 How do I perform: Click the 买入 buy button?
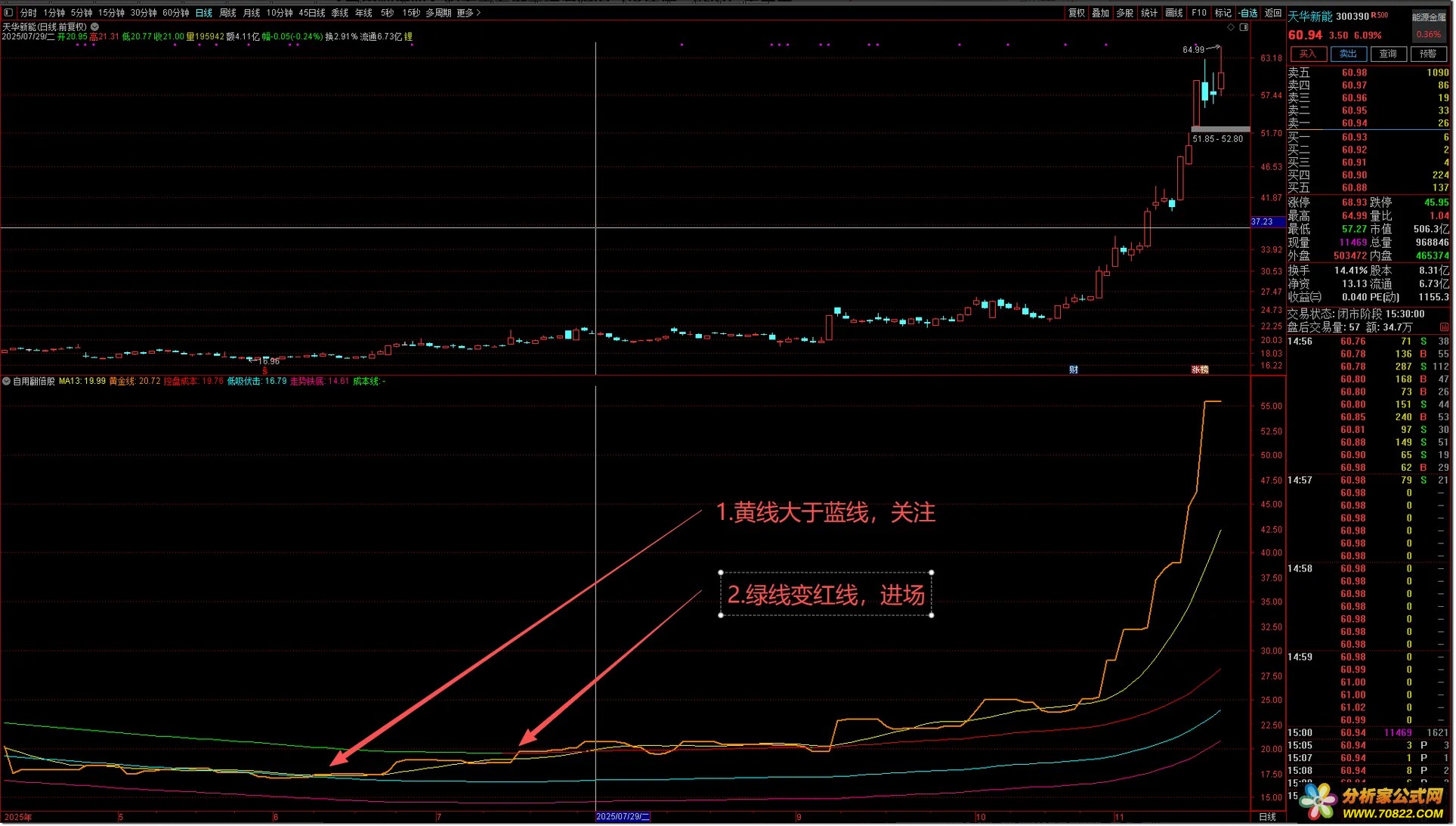(1308, 54)
